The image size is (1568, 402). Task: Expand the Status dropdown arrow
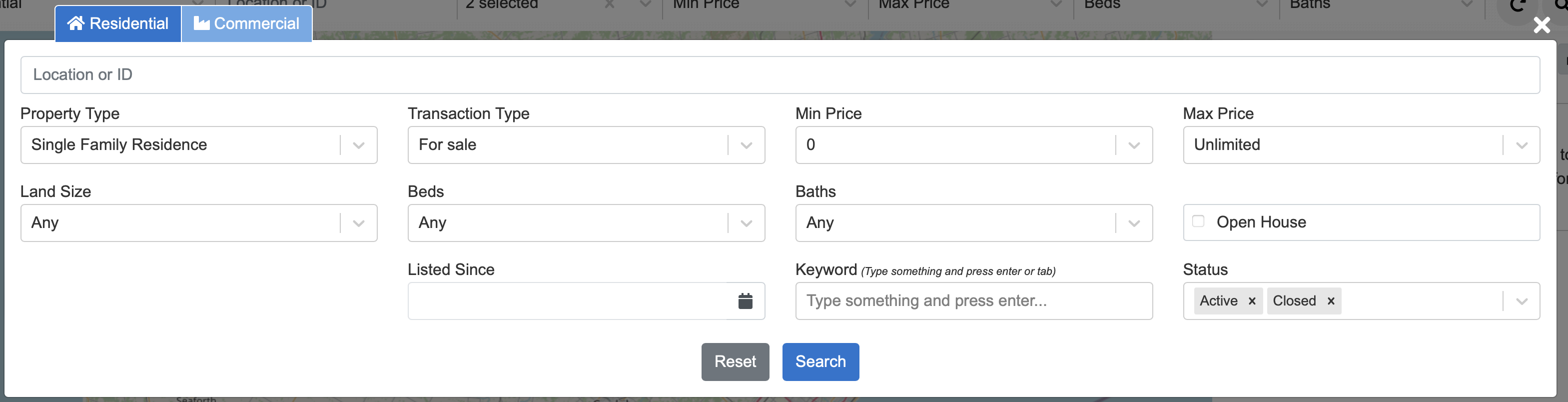pos(1522,301)
